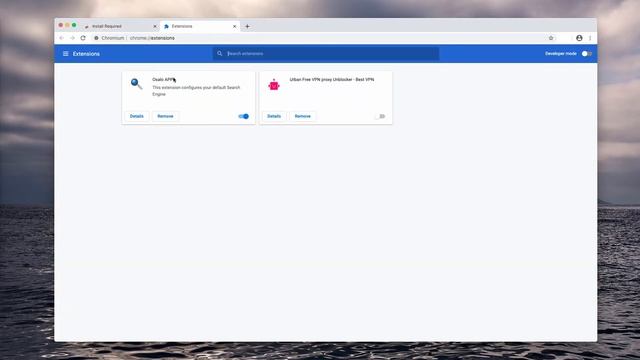Click the magnifying glass extension icon
This screenshot has width=640, height=360.
click(x=136, y=84)
